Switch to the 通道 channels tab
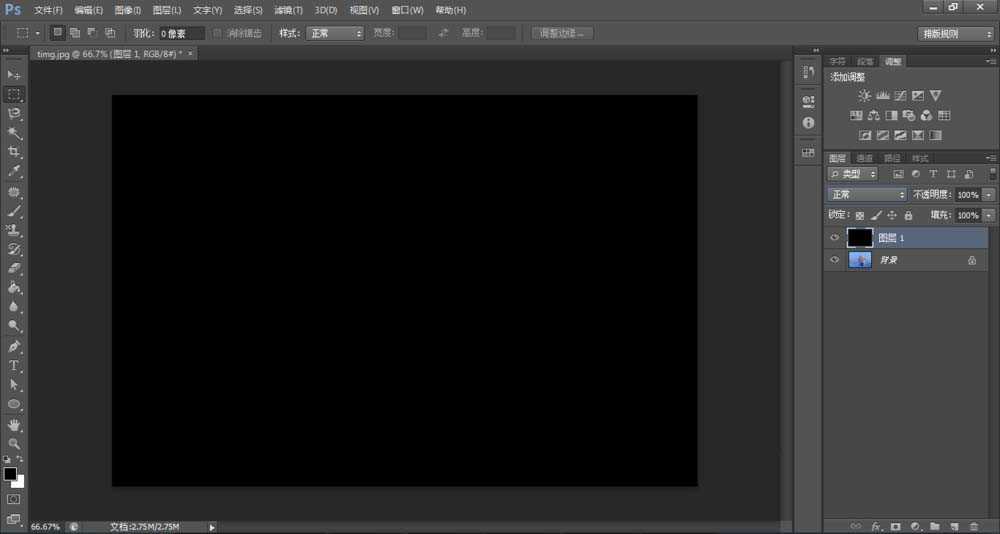Screen dimensions: 1000x534 point(865,158)
